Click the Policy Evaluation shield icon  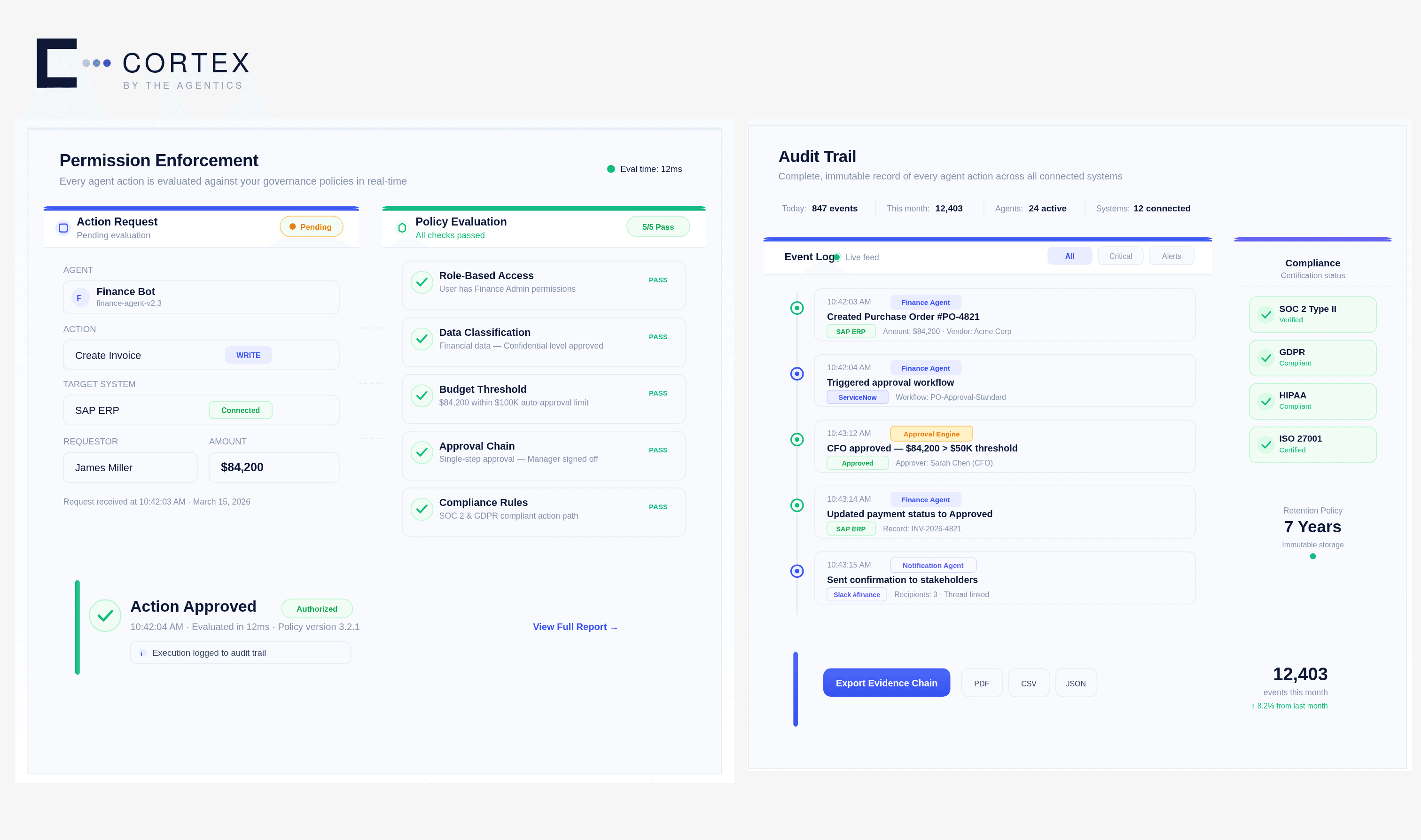click(402, 227)
